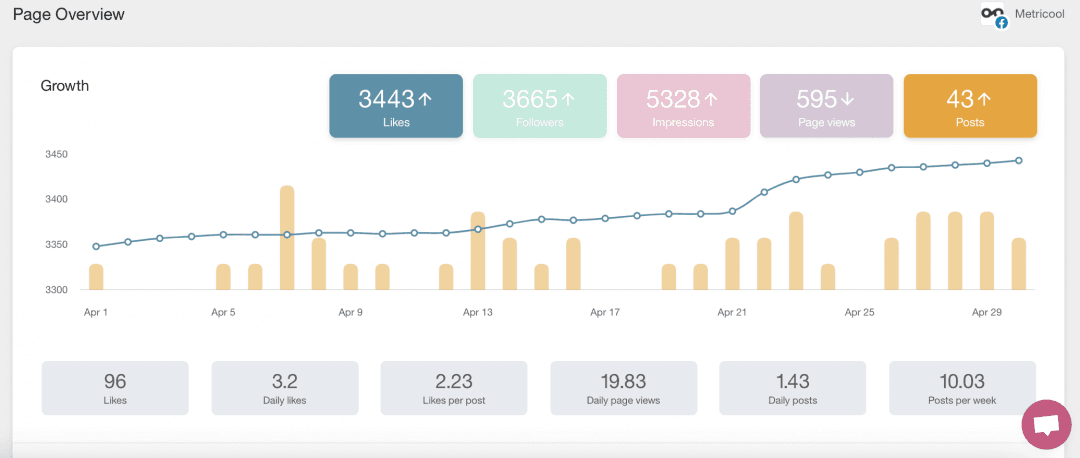This screenshot has width=1080, height=458.
Task: Click the tallest posts bar in the chart
Action: [287, 238]
